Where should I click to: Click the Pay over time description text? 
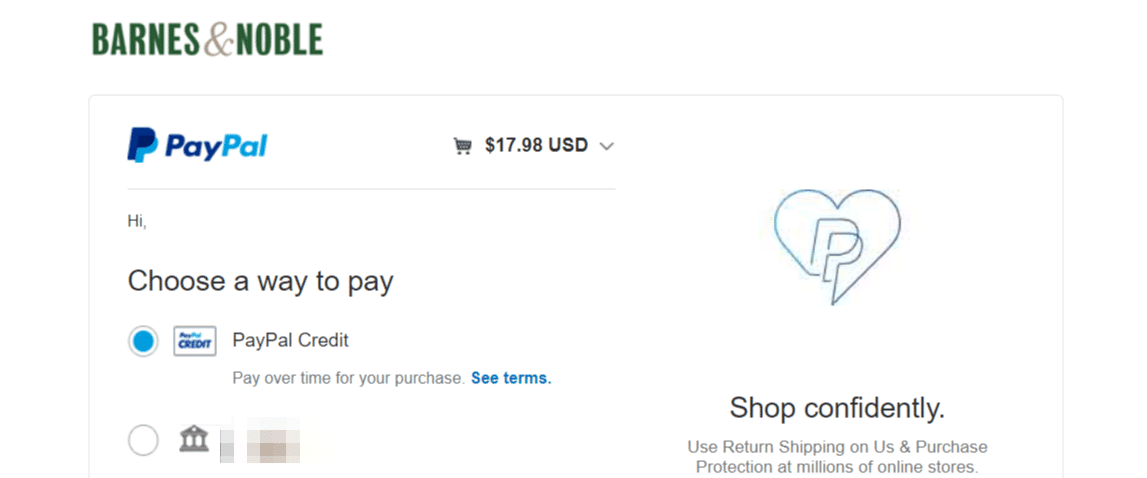click(x=348, y=378)
